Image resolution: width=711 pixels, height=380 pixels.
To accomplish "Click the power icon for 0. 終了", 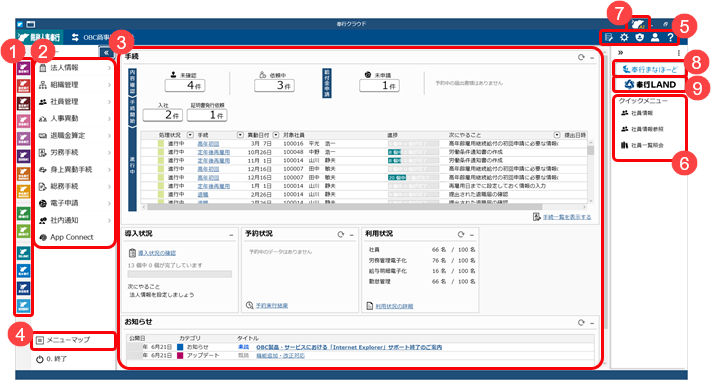I will tap(39, 359).
